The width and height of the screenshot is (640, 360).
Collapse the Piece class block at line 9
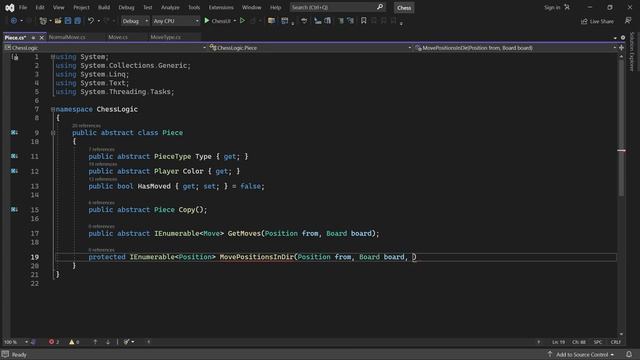53,133
